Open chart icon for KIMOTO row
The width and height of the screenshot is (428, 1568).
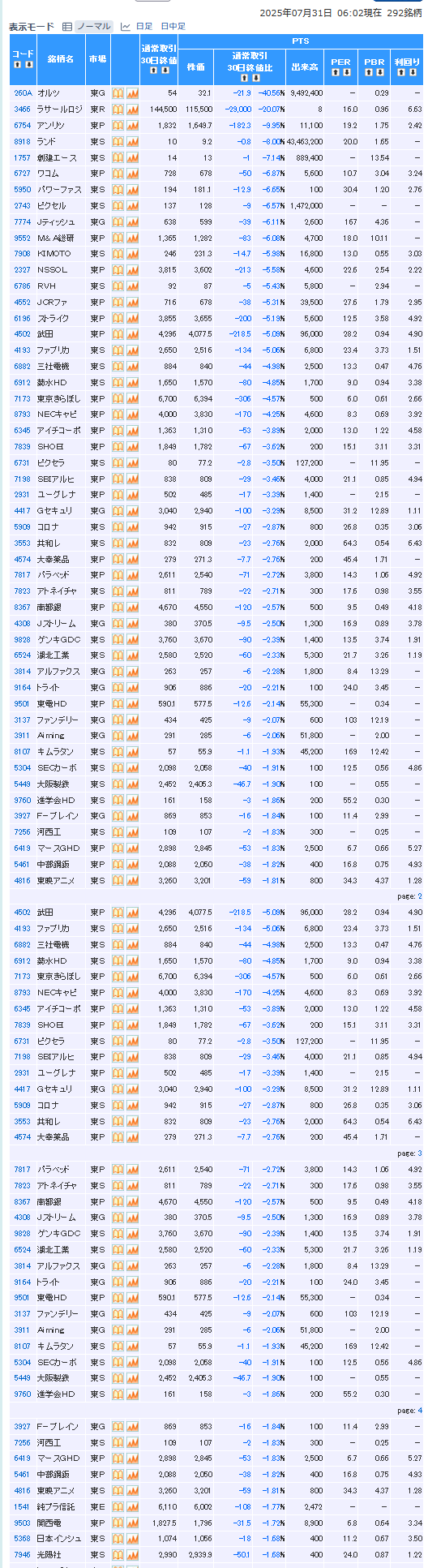click(132, 253)
